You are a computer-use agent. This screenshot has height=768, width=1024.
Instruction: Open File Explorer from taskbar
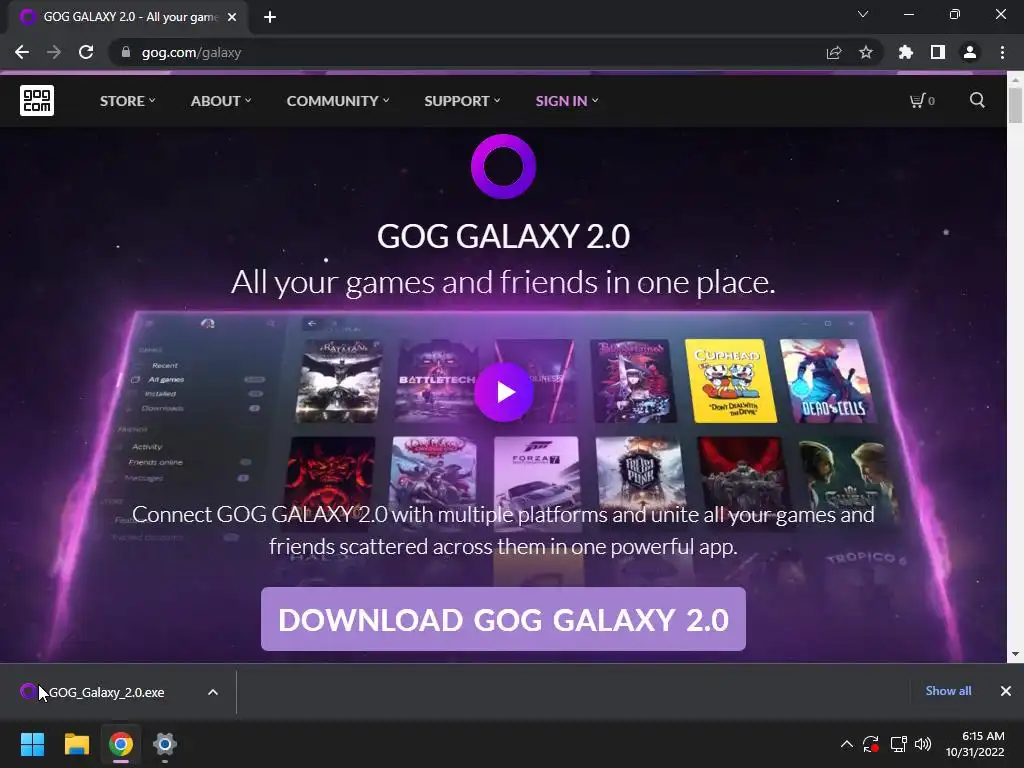[x=76, y=744]
